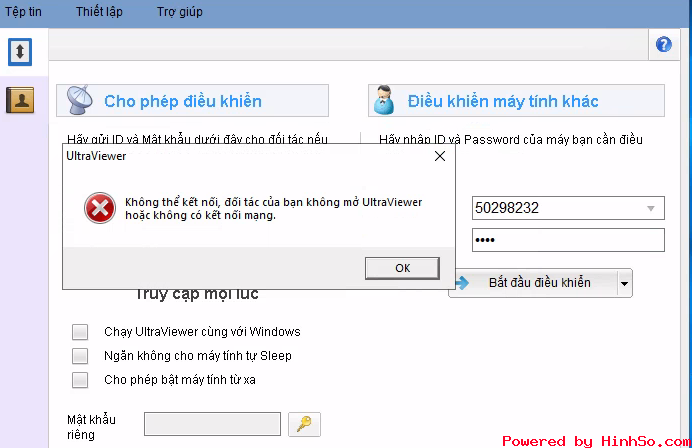Screen dimensions: 692x448
Task: Click OK in the UltraViewer error dialog
Action: point(402,268)
